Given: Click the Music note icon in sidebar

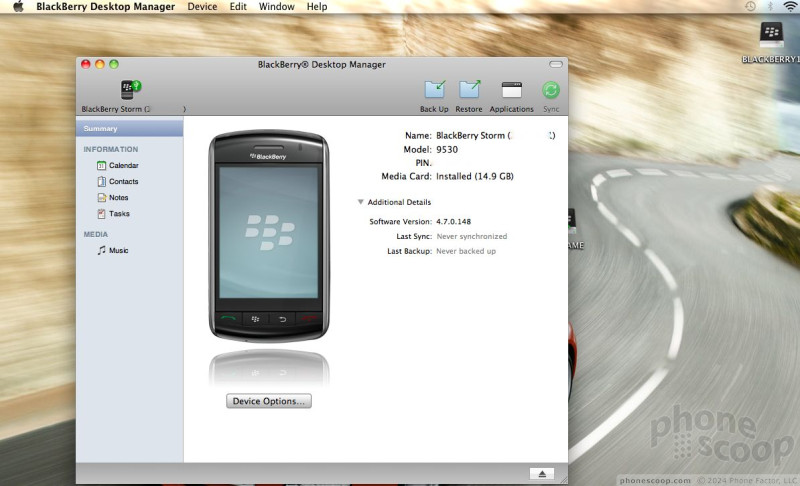Looking at the screenshot, I should click(102, 250).
